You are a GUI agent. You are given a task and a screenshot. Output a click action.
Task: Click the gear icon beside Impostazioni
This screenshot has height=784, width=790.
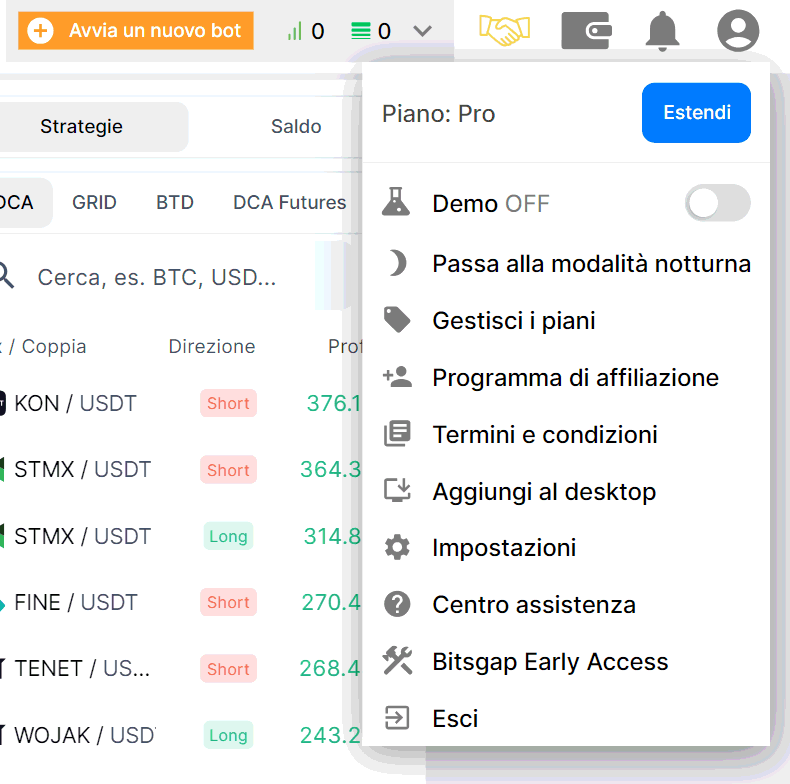coord(398,548)
